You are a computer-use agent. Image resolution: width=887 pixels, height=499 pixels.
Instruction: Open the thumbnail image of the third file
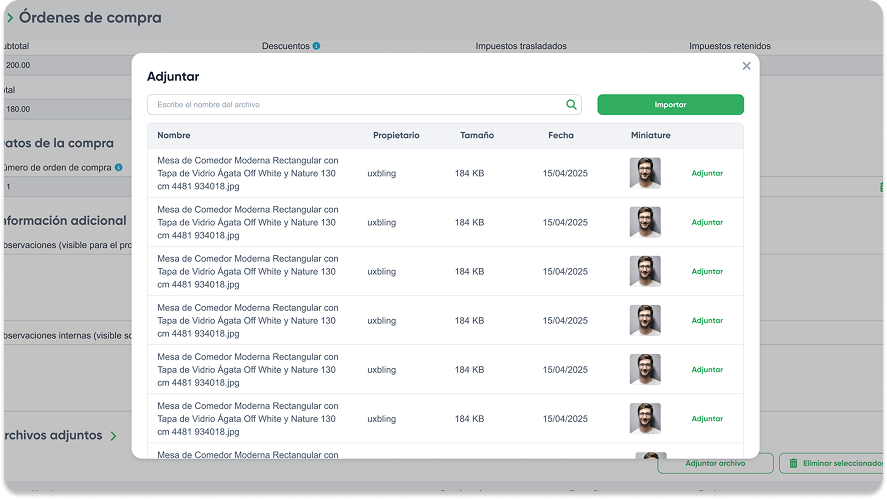[645, 272]
